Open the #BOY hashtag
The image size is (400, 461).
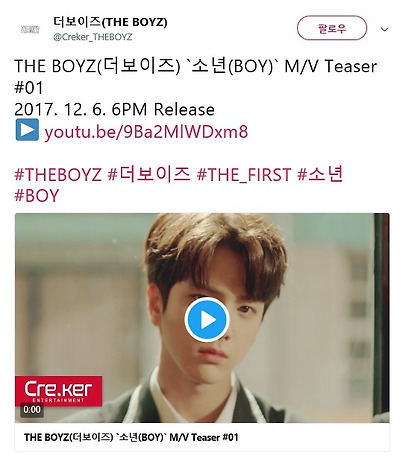[x=37, y=196]
